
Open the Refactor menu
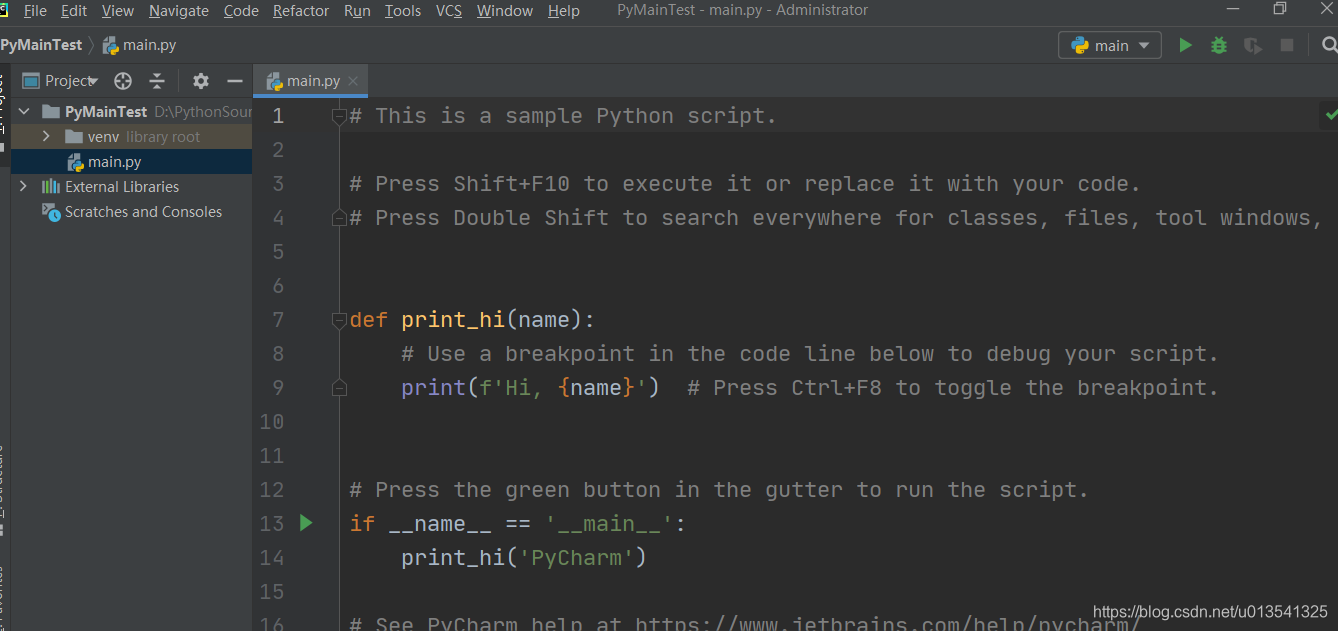301,11
